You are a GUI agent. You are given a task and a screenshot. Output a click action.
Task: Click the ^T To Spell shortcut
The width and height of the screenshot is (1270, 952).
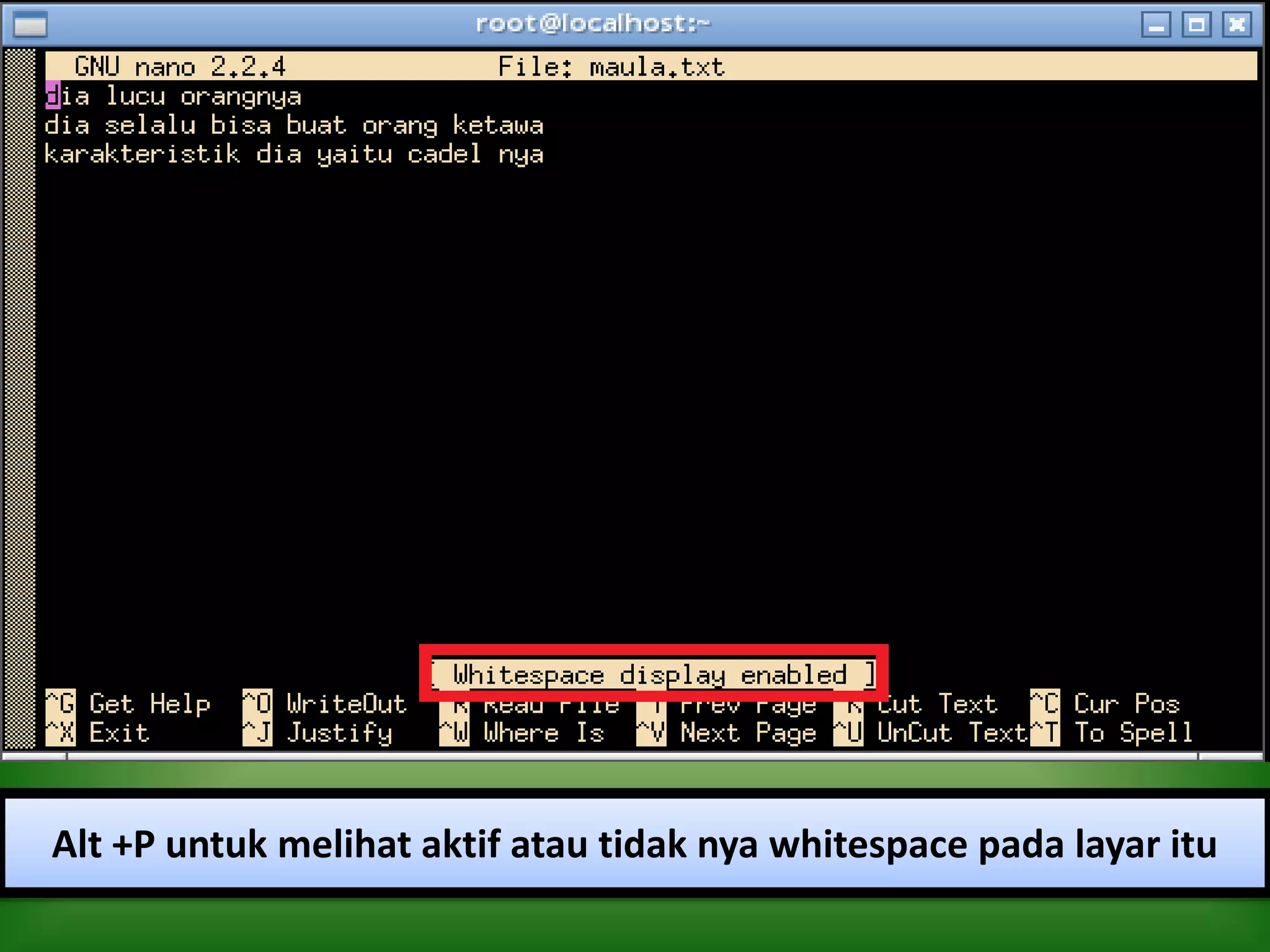(1112, 733)
